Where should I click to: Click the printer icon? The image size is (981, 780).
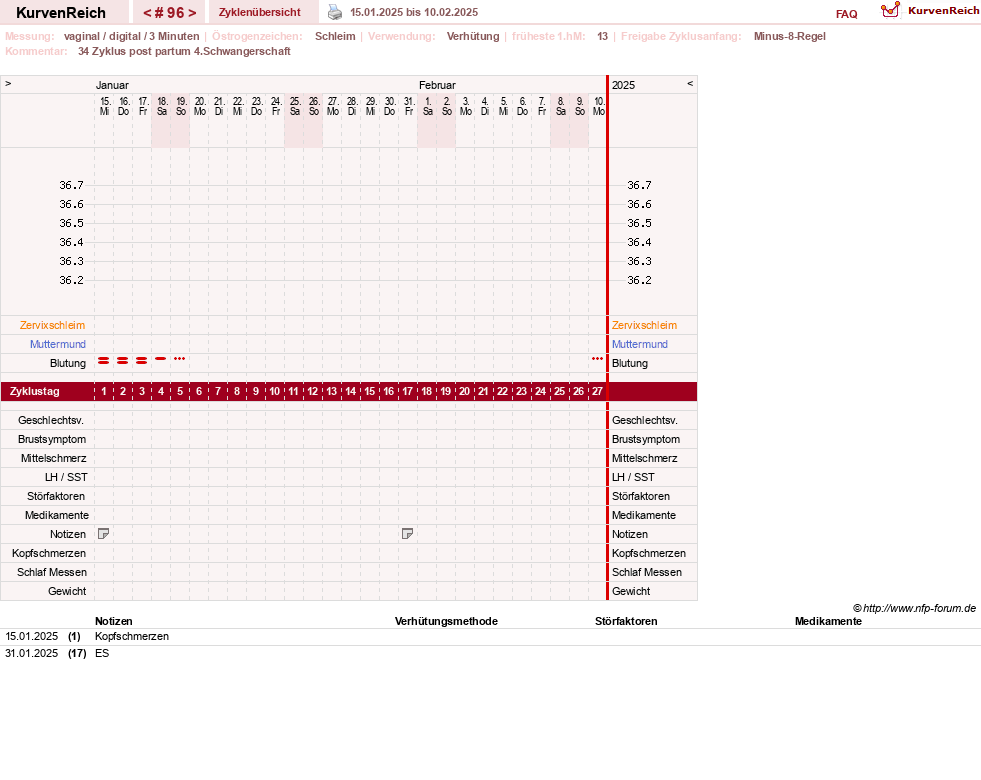coord(335,13)
